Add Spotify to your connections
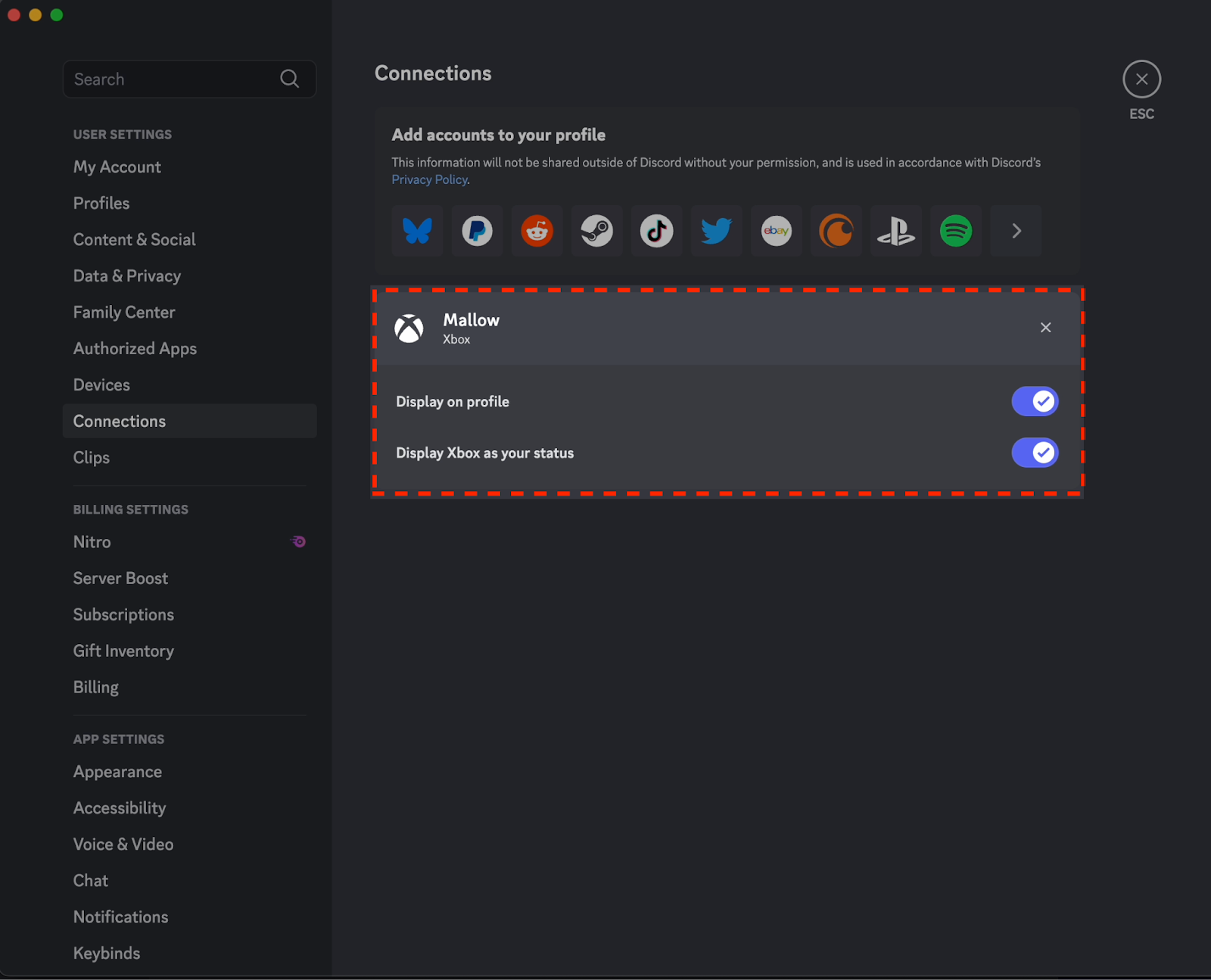Image resolution: width=1211 pixels, height=980 pixels. click(x=955, y=231)
